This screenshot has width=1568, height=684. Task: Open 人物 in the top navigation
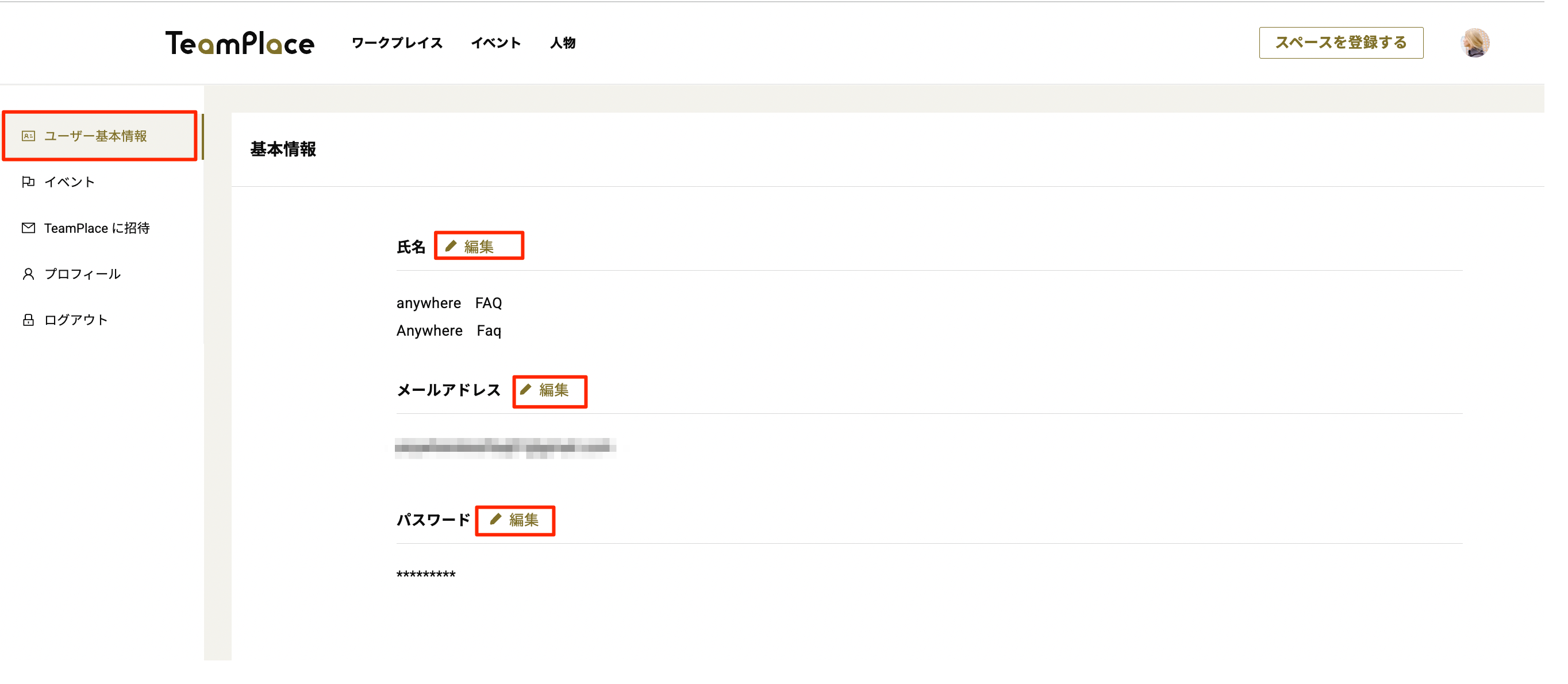click(x=563, y=43)
